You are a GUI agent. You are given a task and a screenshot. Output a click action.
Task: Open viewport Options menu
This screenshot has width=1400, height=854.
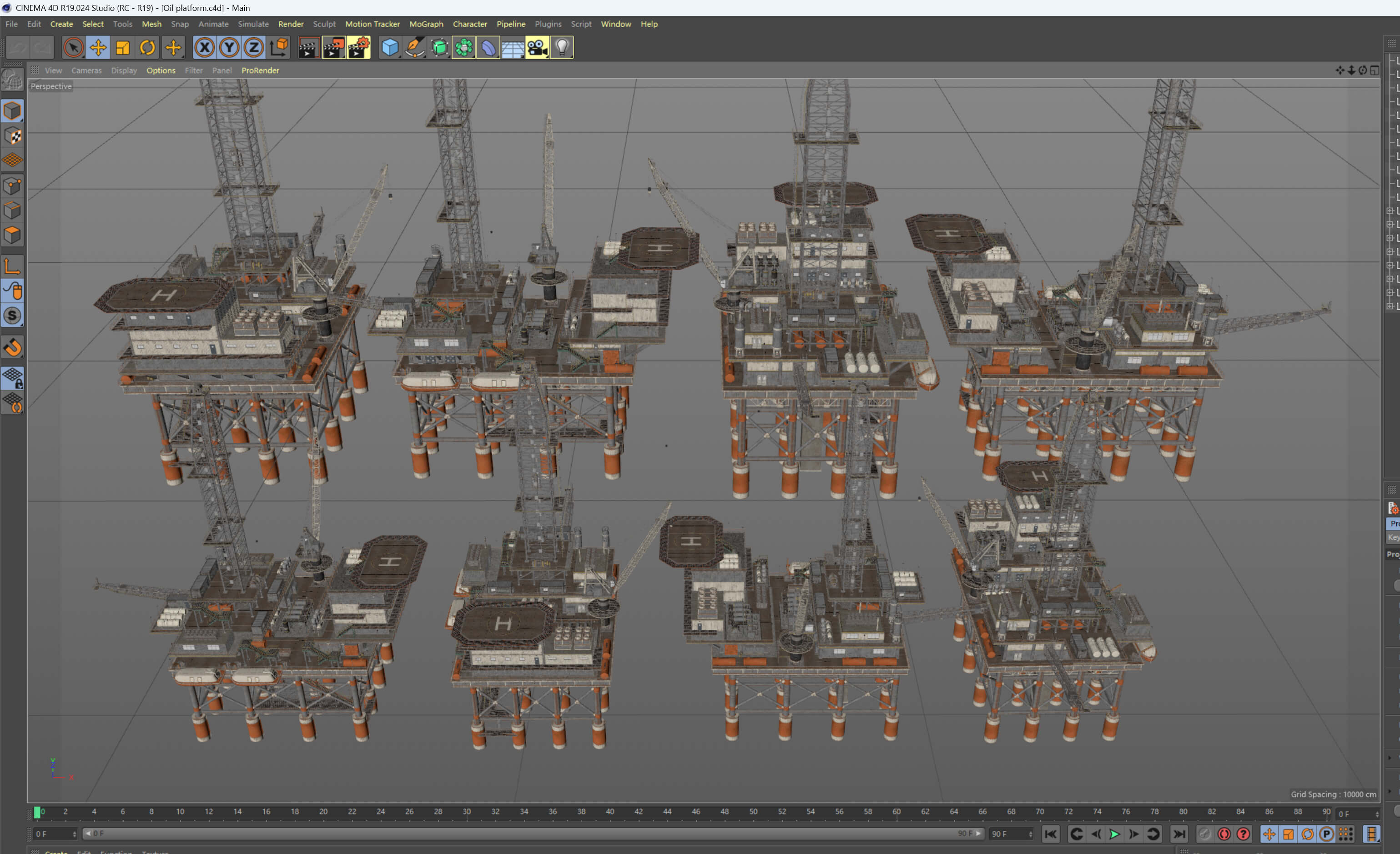161,70
